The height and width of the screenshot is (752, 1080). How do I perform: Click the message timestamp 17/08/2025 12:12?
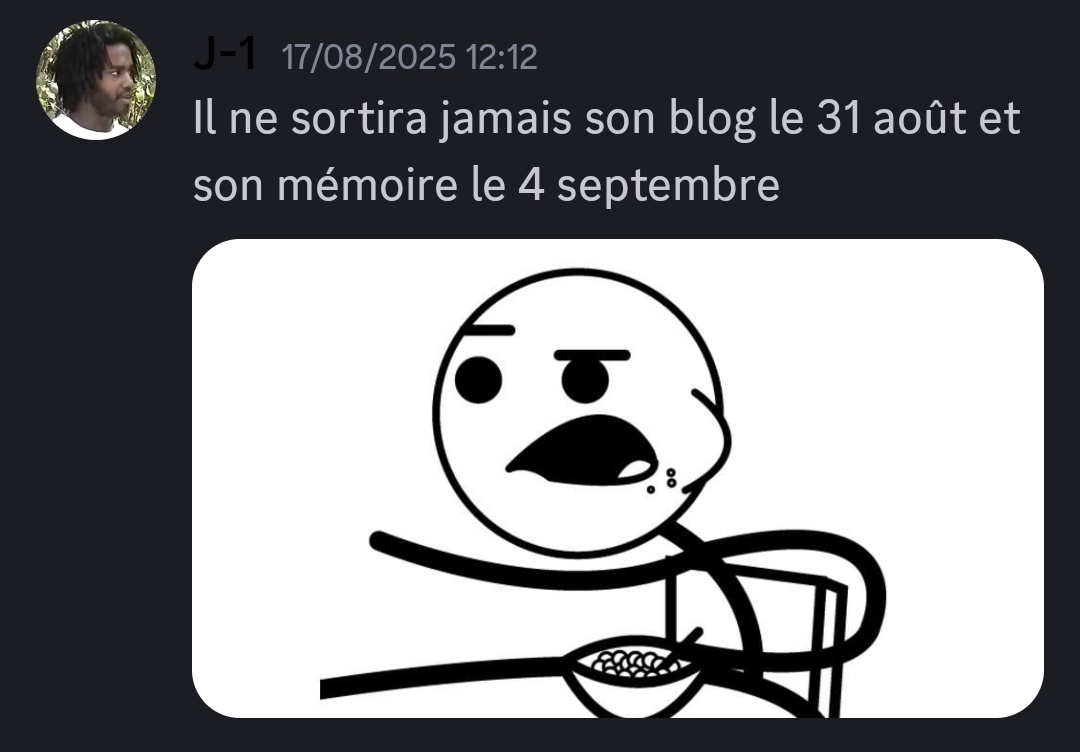(x=409, y=57)
